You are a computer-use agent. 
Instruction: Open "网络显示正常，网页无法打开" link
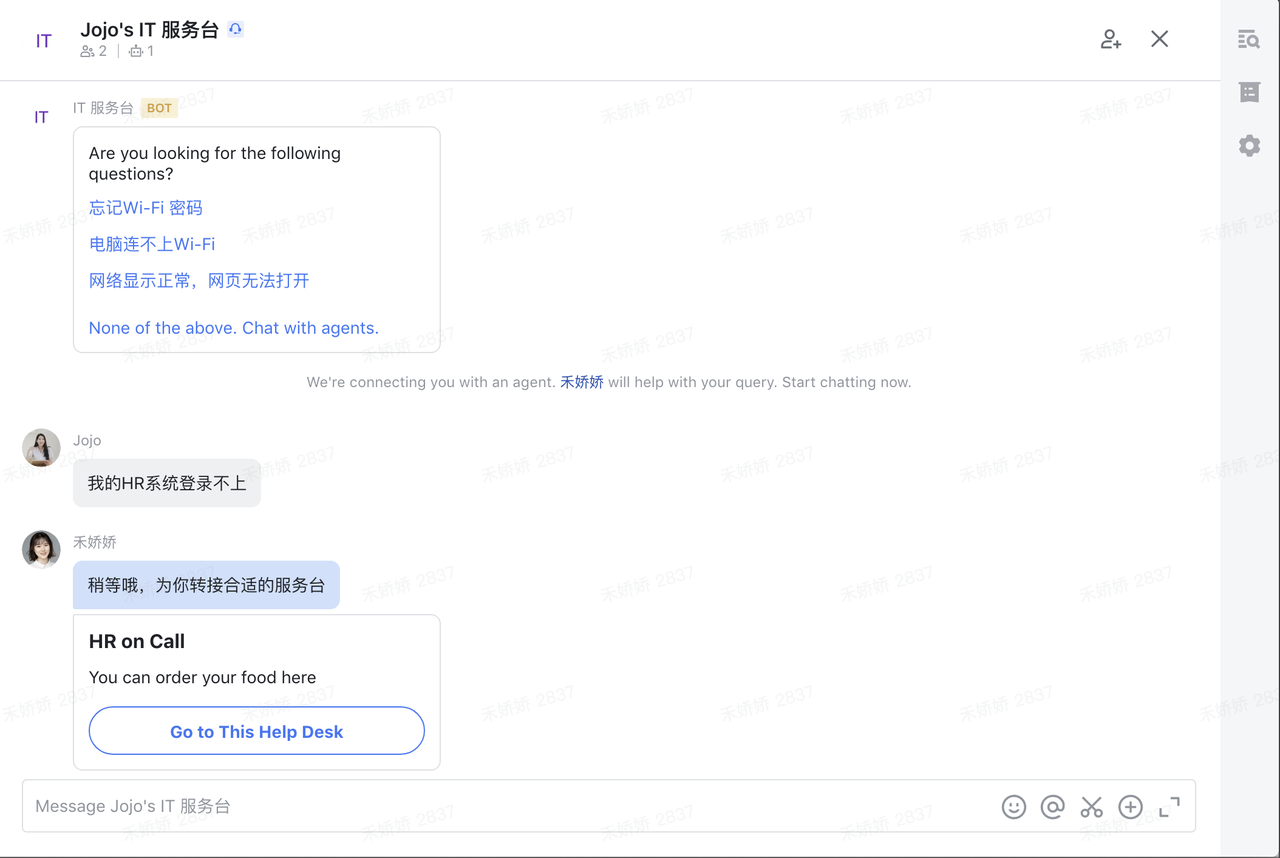[x=199, y=280]
